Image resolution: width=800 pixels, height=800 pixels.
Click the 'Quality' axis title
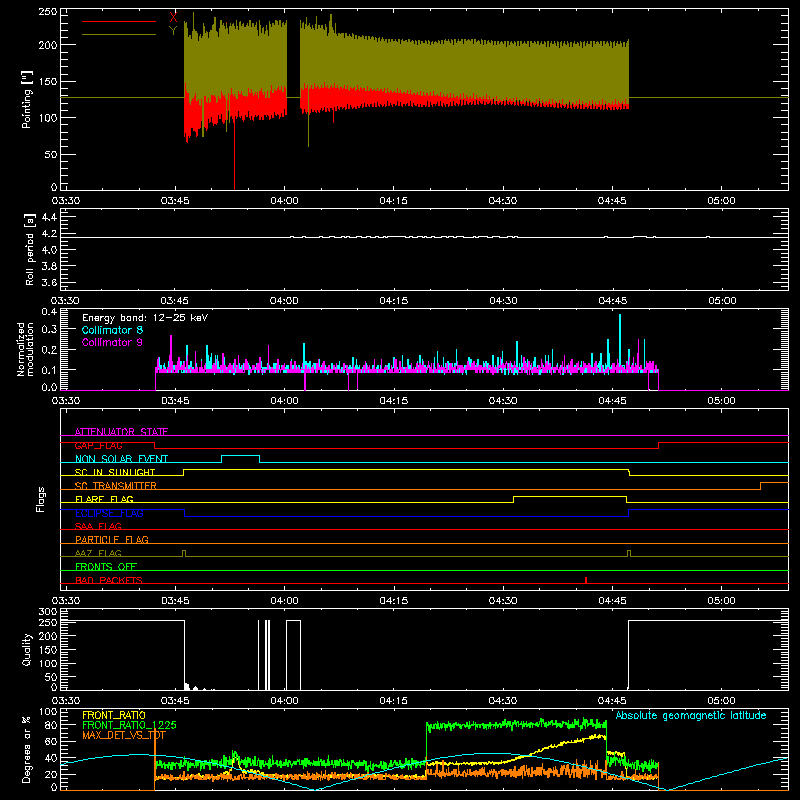(27, 649)
